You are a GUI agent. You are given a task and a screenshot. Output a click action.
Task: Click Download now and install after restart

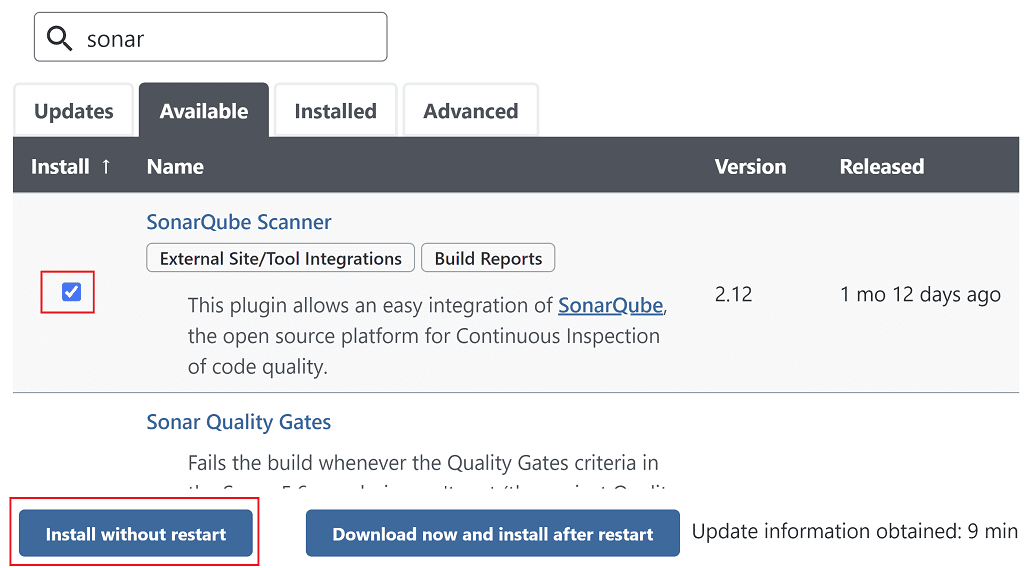click(x=492, y=534)
